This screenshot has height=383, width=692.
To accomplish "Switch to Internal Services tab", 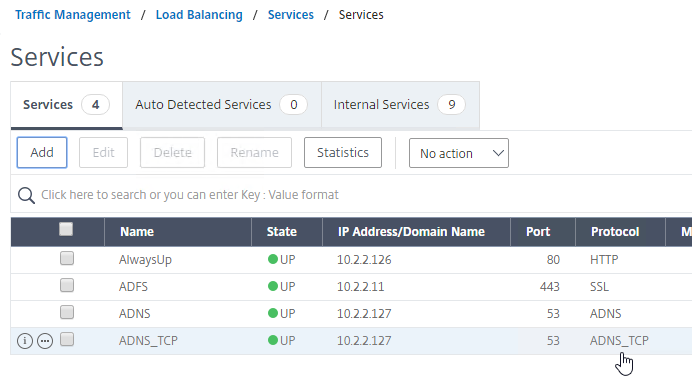I will coord(400,105).
